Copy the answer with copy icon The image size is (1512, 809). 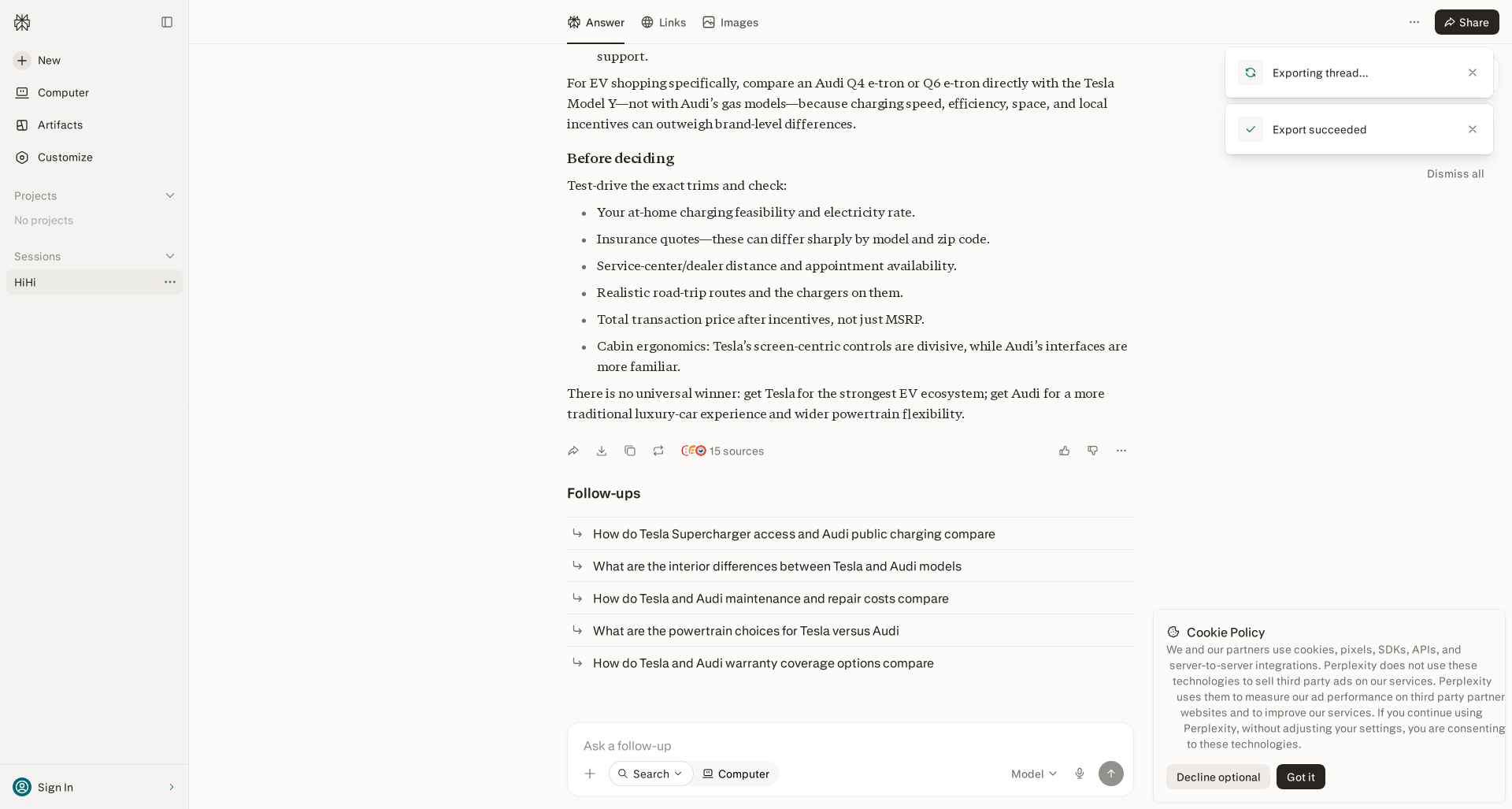click(x=630, y=451)
